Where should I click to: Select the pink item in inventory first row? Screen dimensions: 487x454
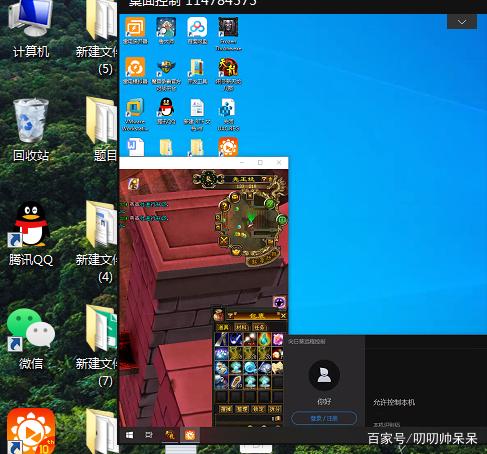[277, 339]
